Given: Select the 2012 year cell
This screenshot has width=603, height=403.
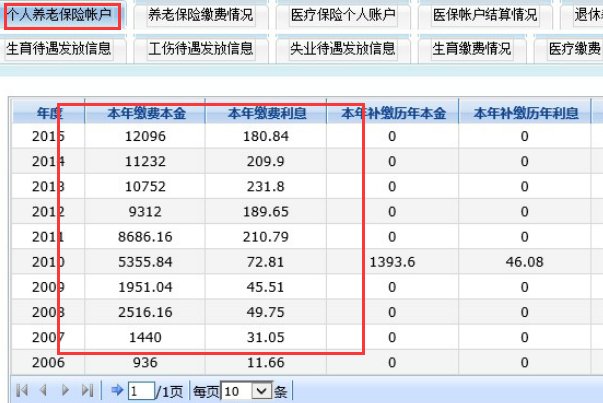Looking at the screenshot, I should (x=48, y=211).
